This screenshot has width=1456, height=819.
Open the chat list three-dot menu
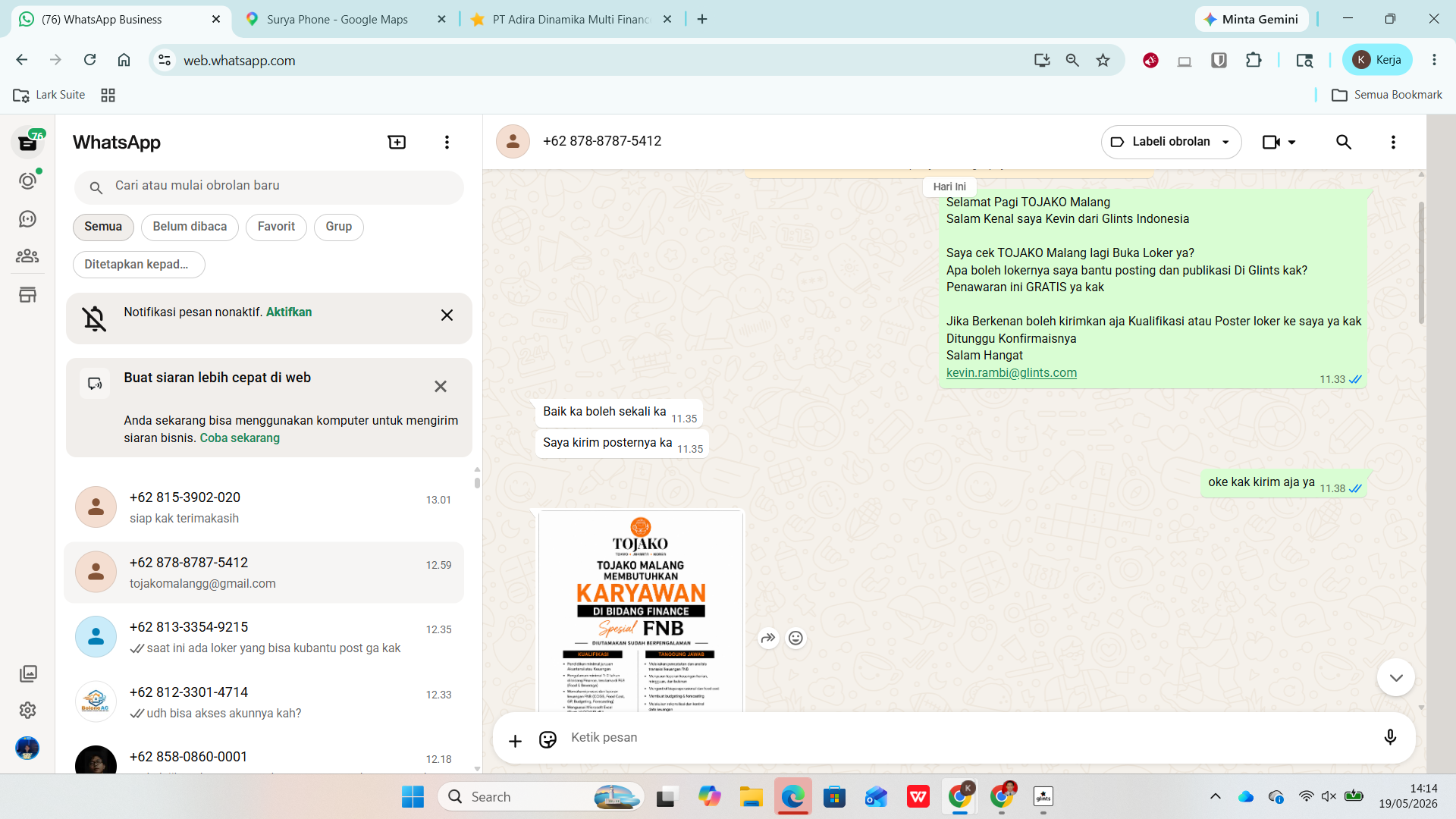447,143
